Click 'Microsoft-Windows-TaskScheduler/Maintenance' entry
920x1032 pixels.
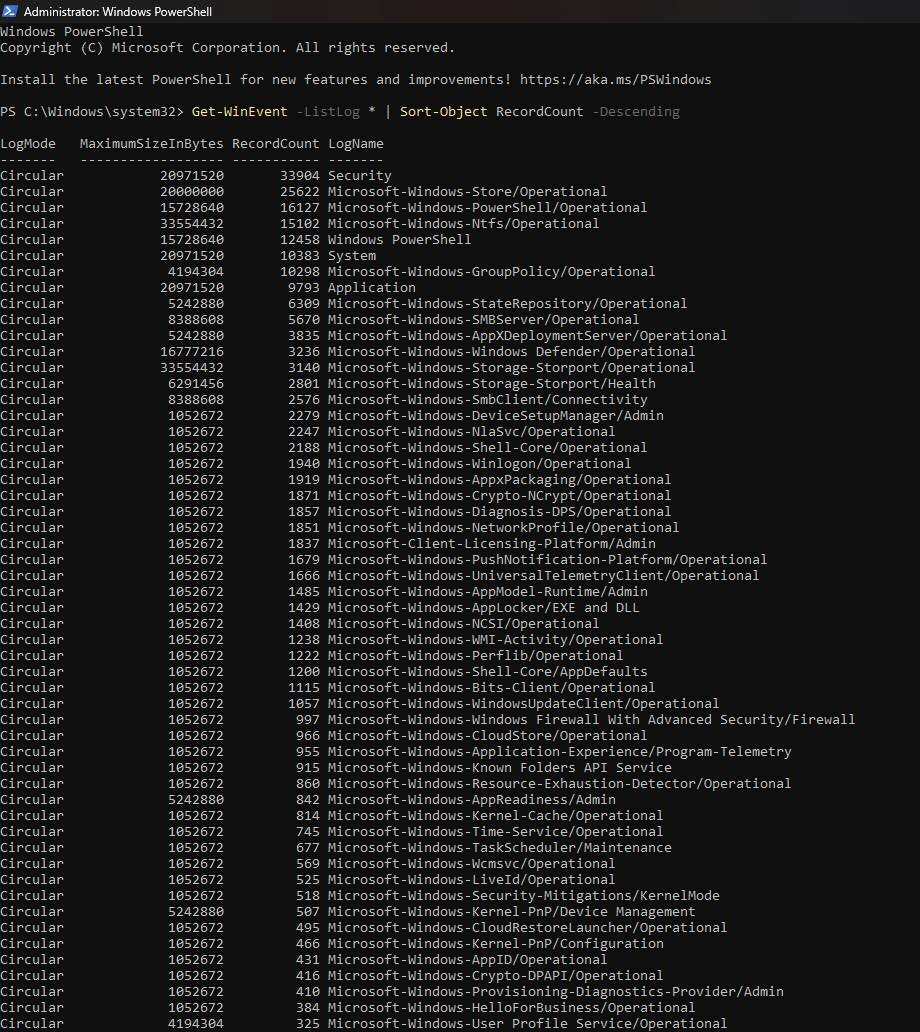click(x=499, y=848)
